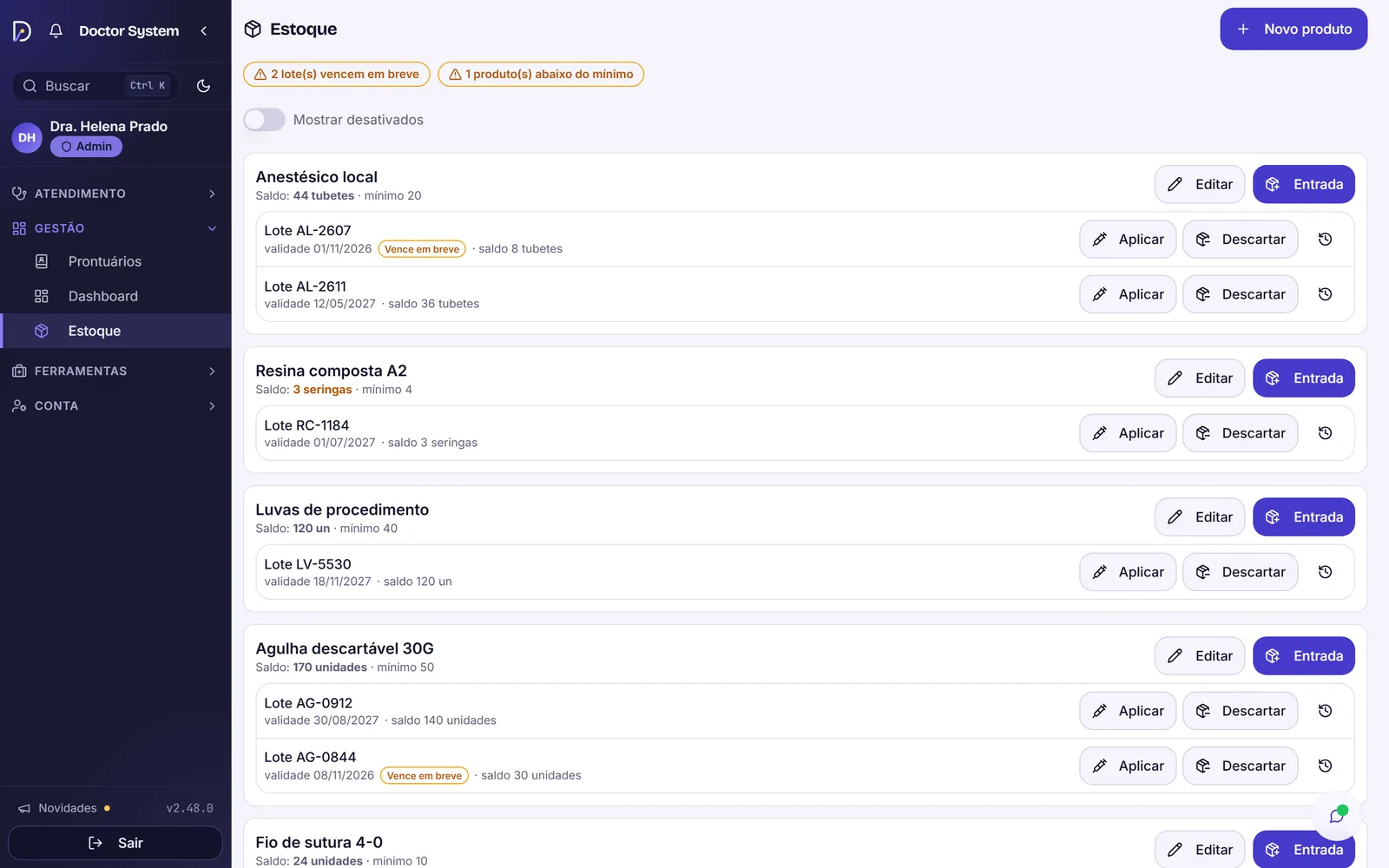The image size is (1389, 868).
Task: Click the Doctor System logo
Action: click(x=22, y=31)
